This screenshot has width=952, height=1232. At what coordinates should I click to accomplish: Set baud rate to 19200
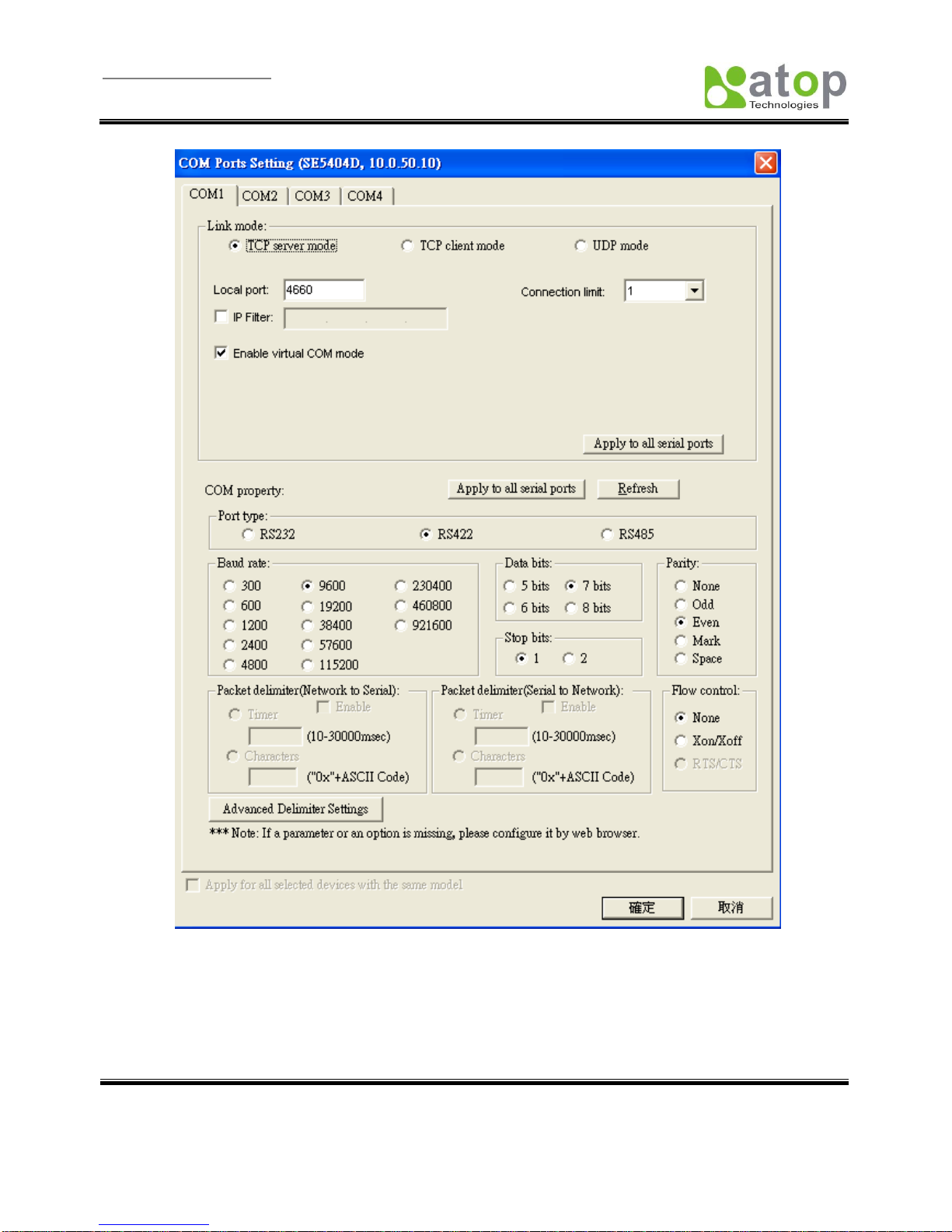click(307, 606)
